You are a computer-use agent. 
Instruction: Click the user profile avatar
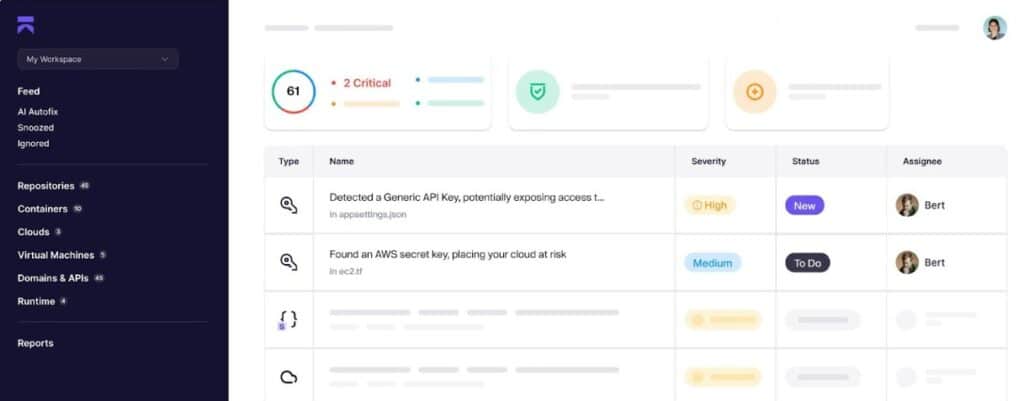point(995,28)
